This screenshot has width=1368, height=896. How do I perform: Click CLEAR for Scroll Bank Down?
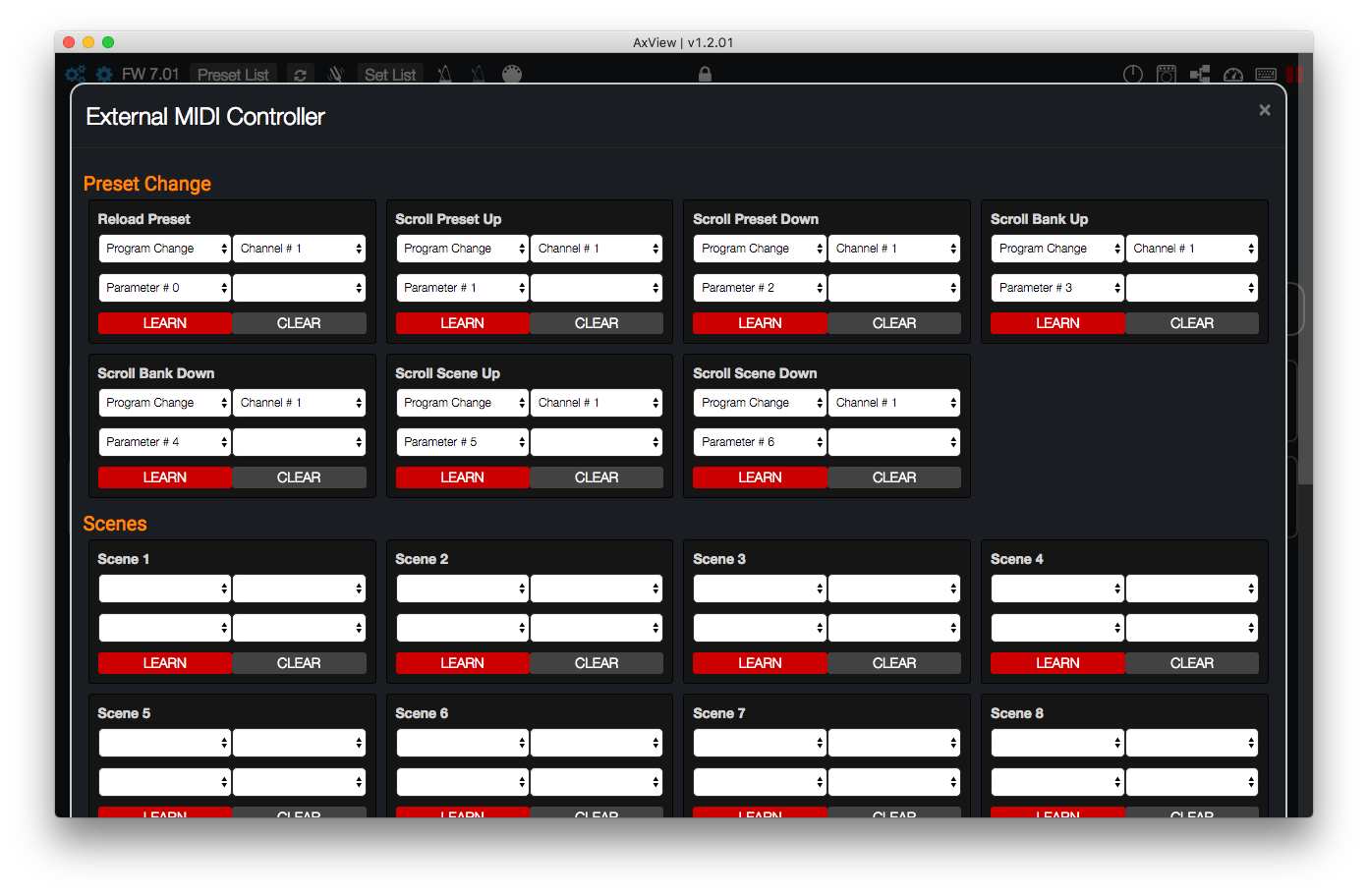tap(299, 477)
